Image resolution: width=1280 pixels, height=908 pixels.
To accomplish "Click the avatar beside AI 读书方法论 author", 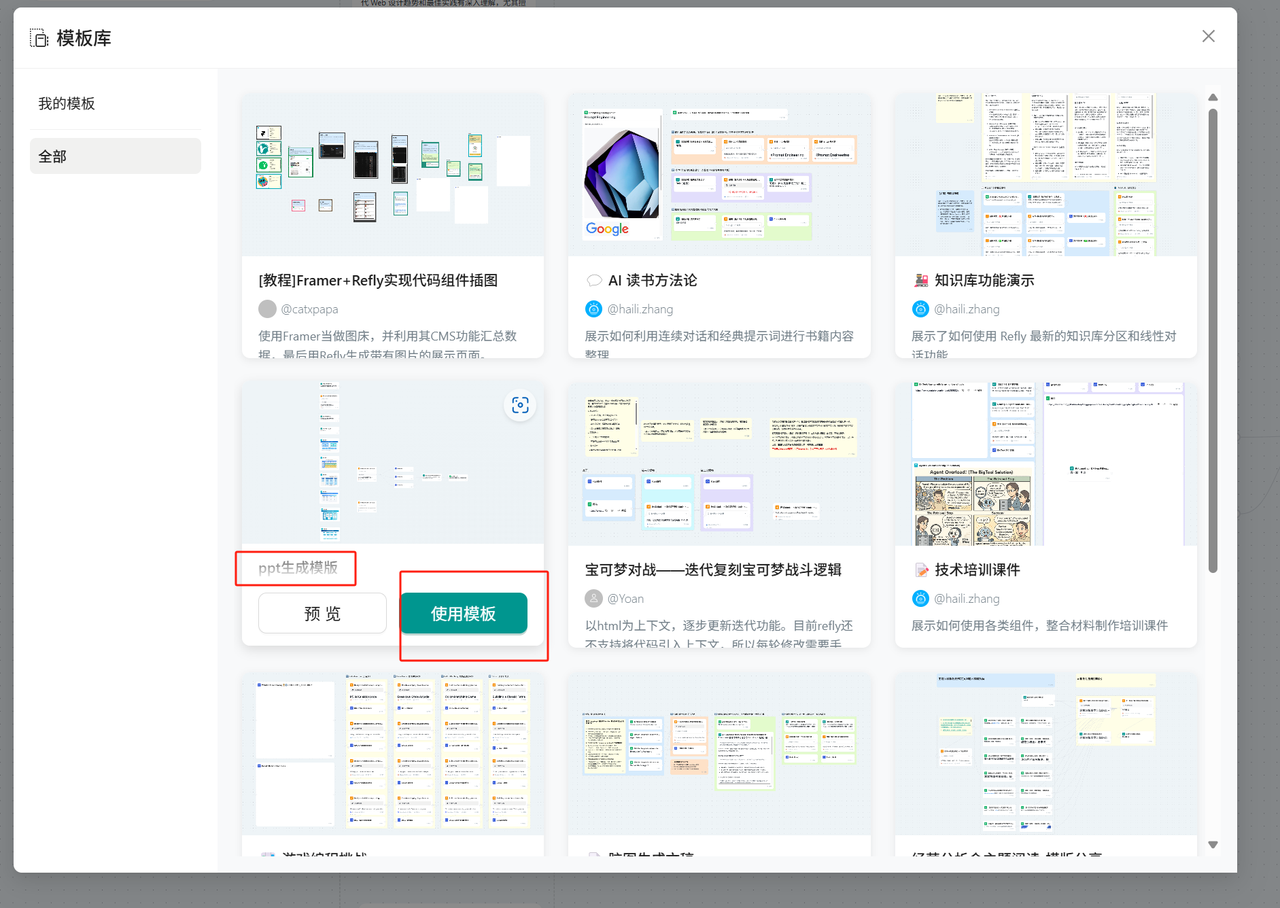I will click(594, 309).
